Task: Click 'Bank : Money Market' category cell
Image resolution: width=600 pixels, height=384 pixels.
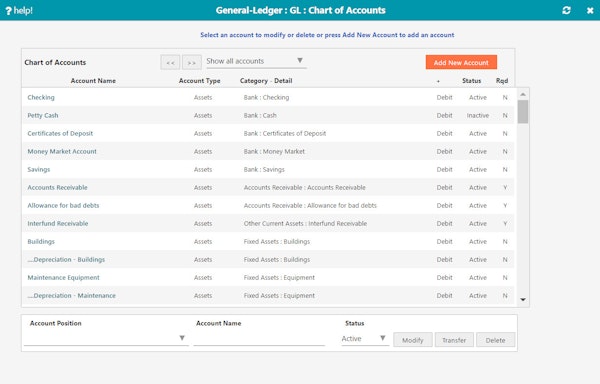Action: tap(274, 151)
